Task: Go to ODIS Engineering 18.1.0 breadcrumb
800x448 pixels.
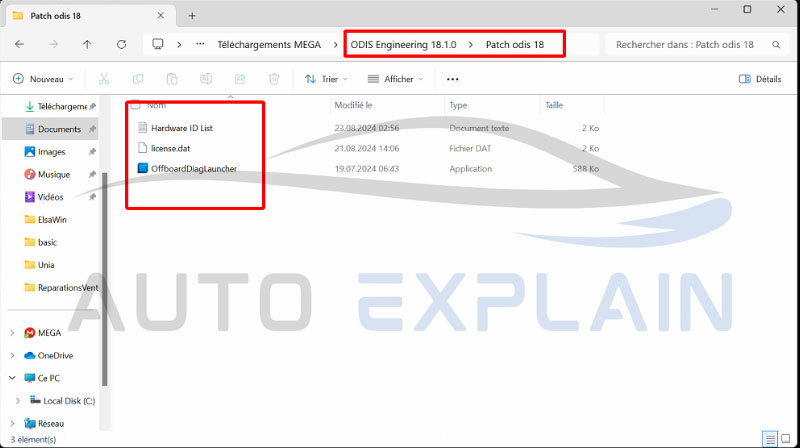Action: click(x=404, y=45)
